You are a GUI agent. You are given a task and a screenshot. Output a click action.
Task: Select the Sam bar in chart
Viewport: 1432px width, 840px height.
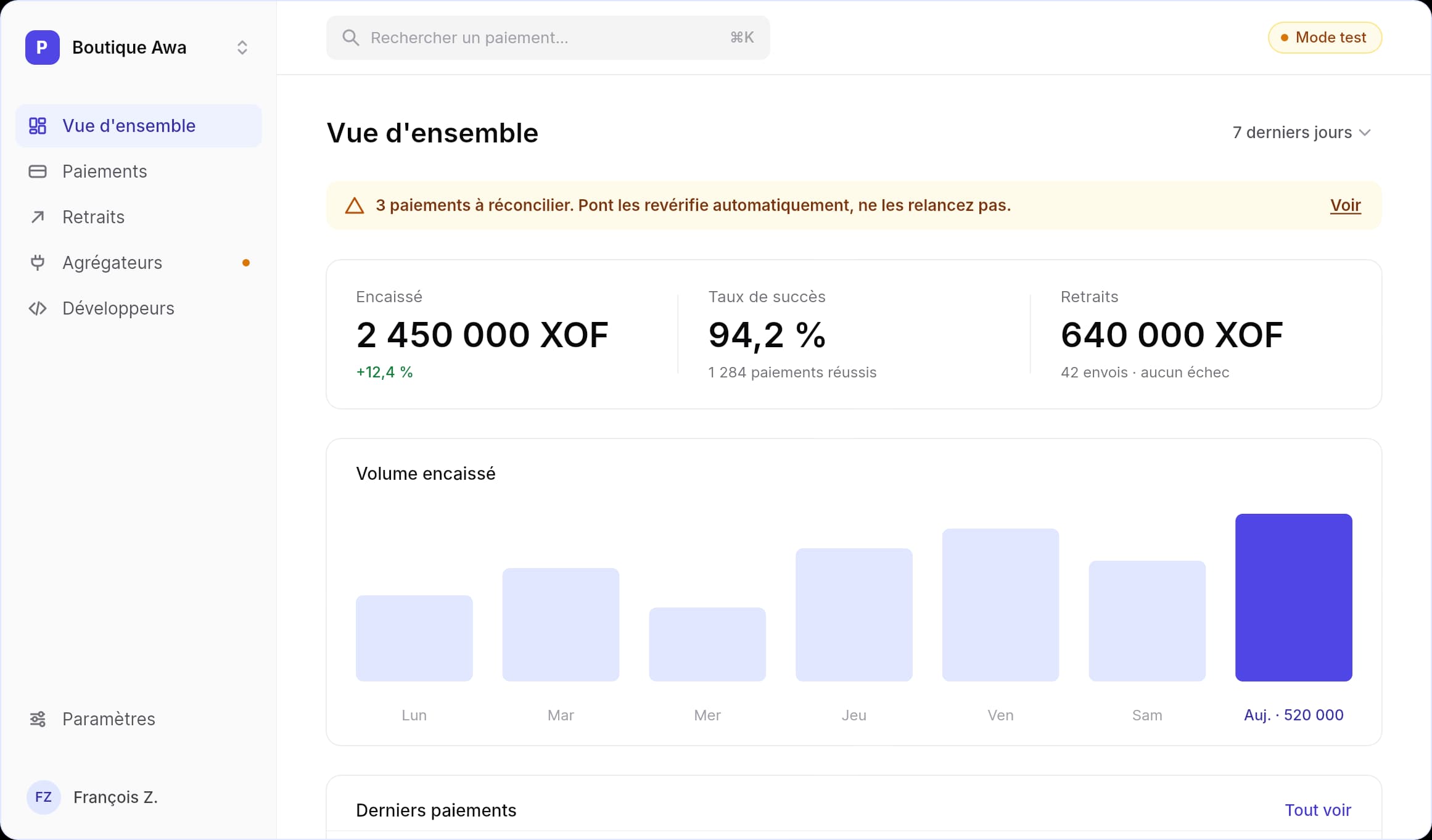1147,621
